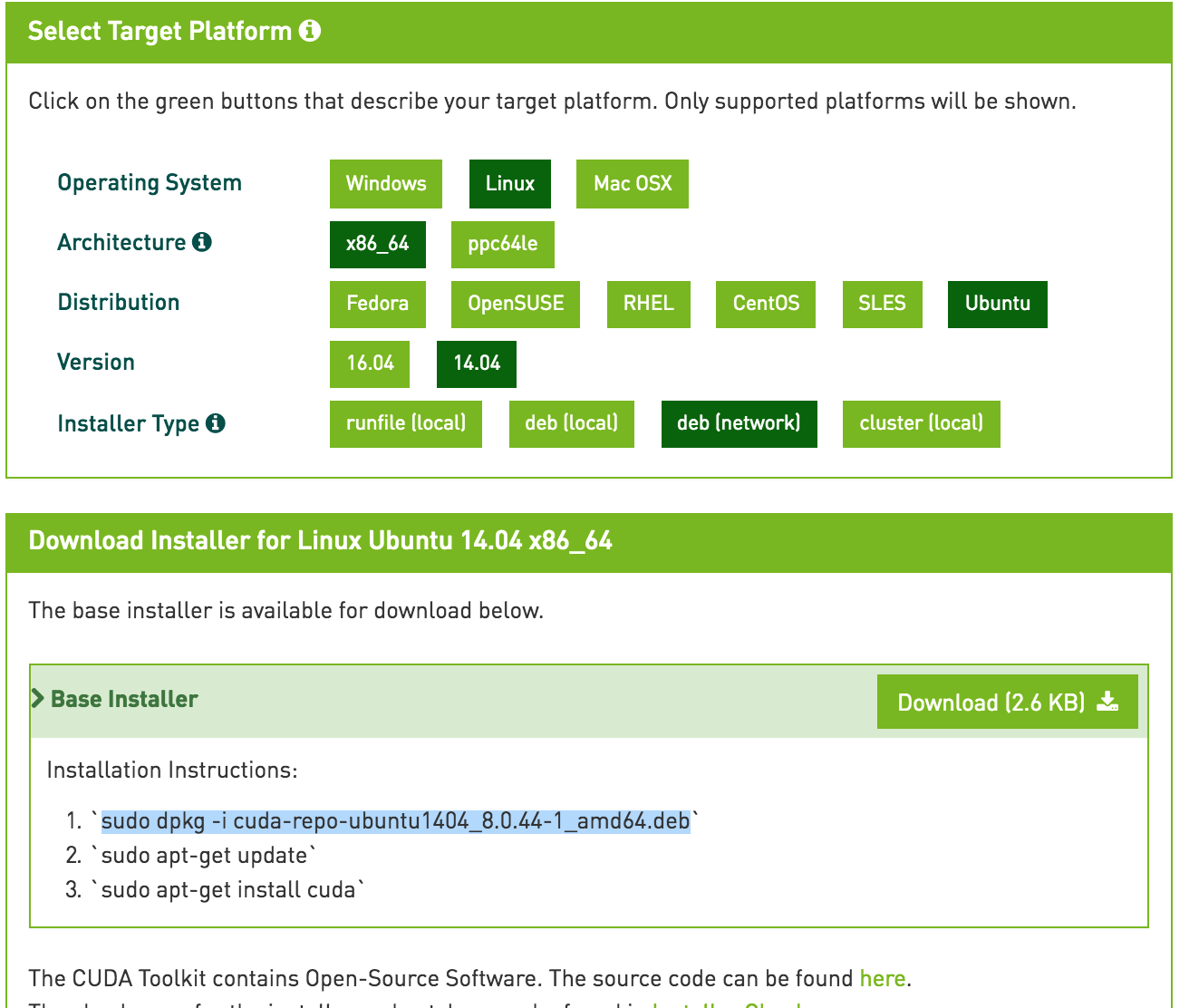1189x1008 pixels.
Task: Select deb (network) installer type
Action: click(739, 423)
